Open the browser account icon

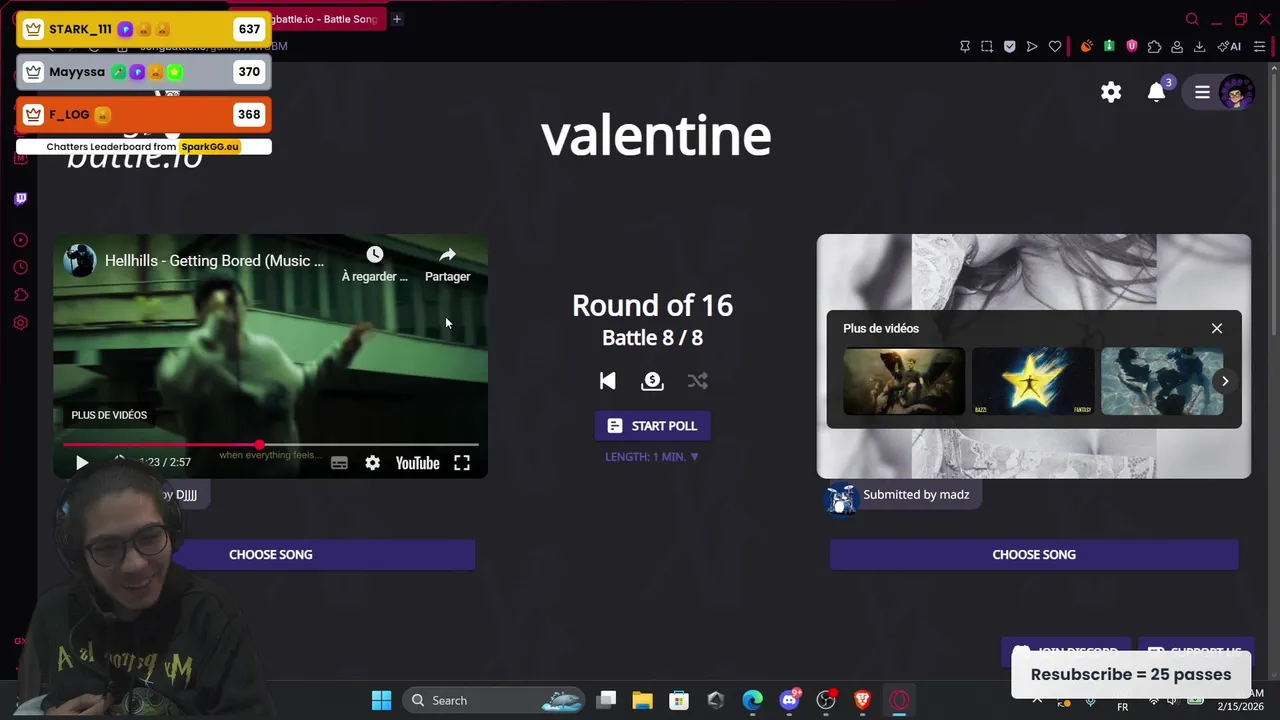(1177, 46)
